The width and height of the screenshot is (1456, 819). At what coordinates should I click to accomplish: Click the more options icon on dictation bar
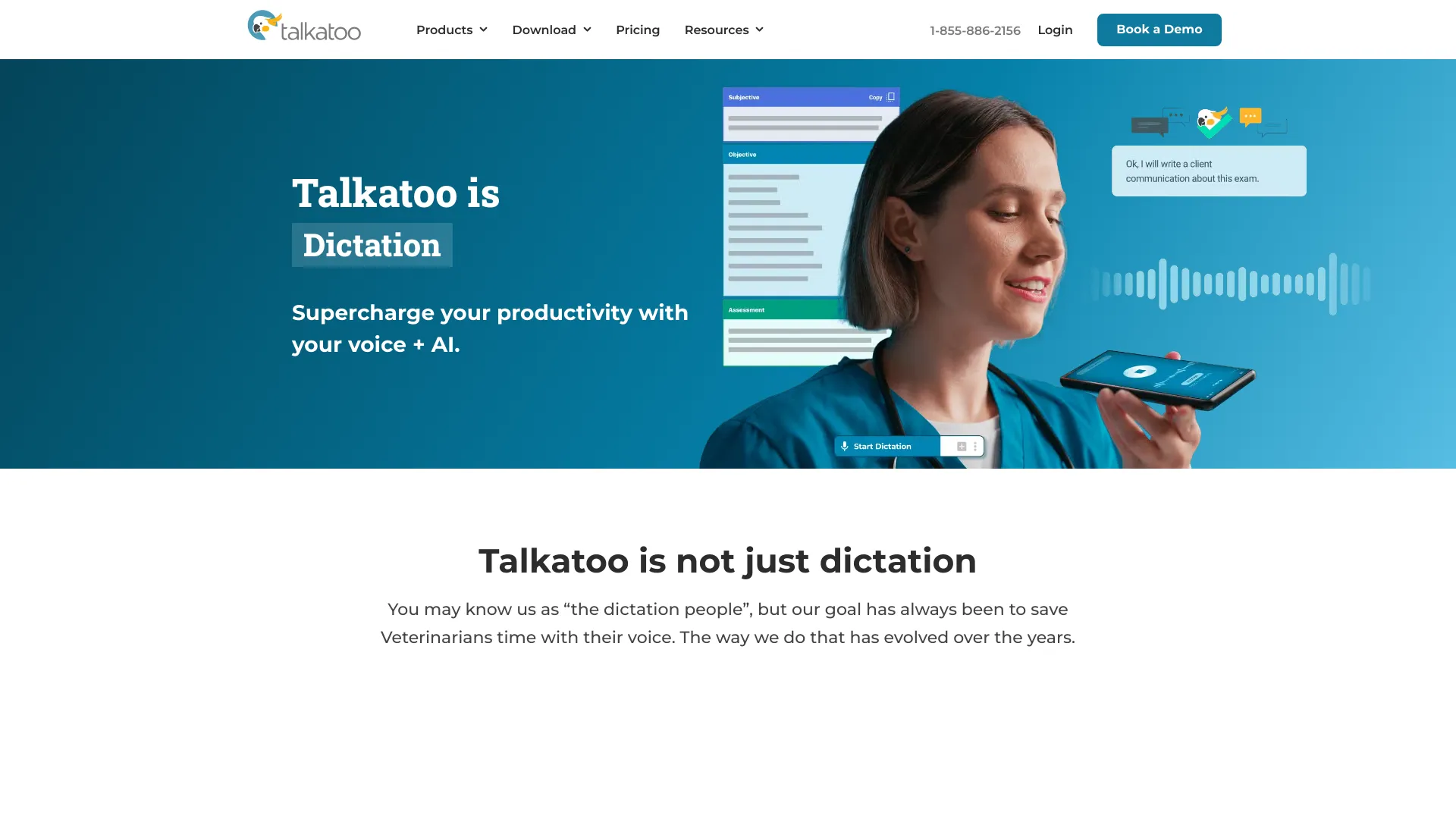coord(976,446)
